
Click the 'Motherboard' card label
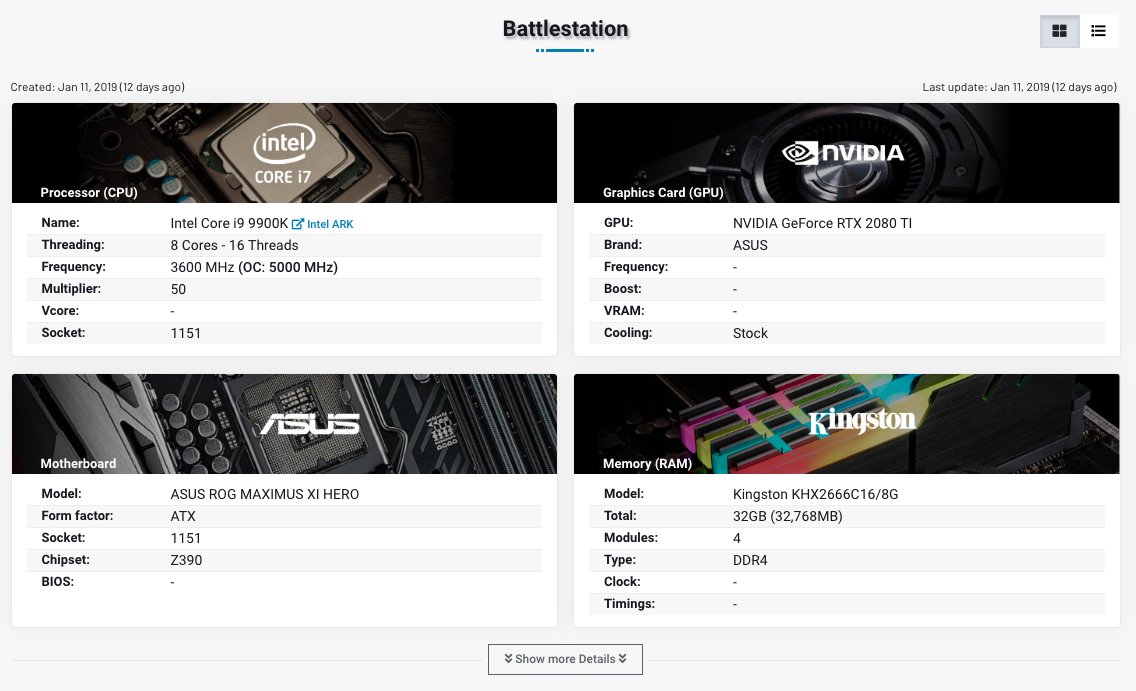tap(78, 464)
